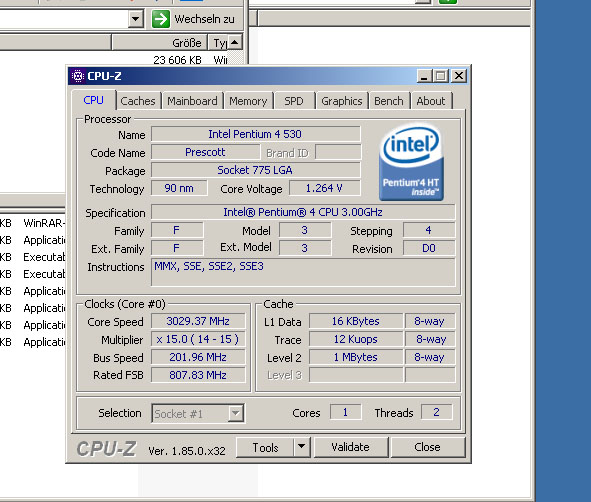Click the Close button in CPU-Z
The width and height of the screenshot is (591, 502).
[427, 447]
